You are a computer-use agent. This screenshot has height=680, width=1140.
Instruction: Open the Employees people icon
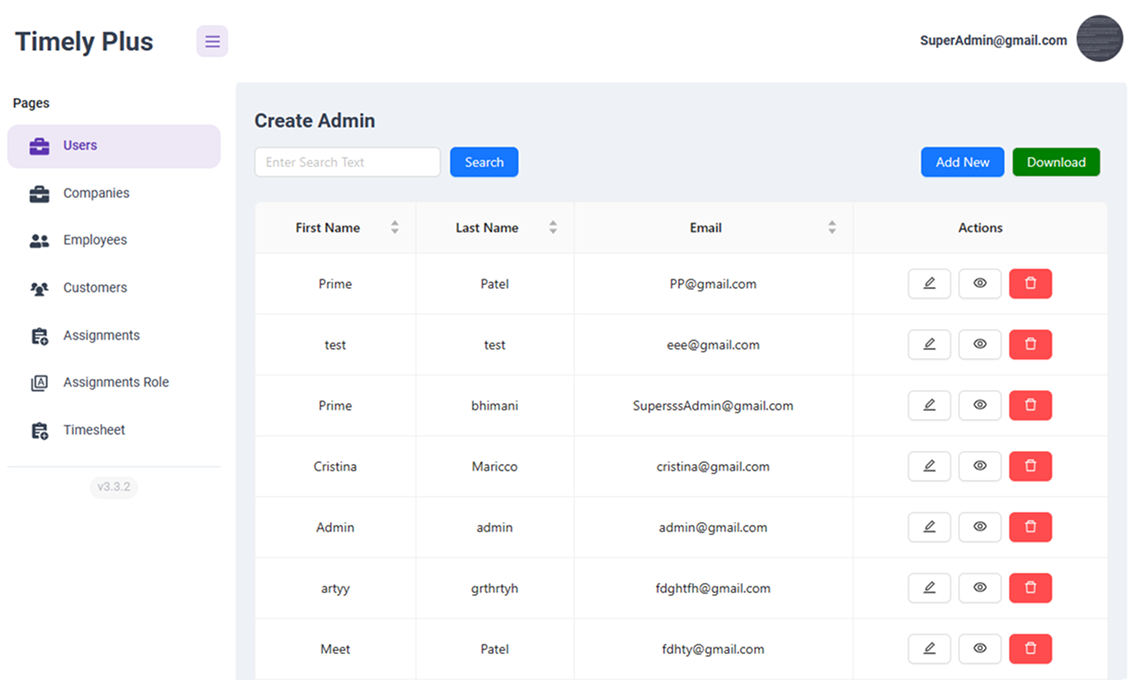[38, 240]
